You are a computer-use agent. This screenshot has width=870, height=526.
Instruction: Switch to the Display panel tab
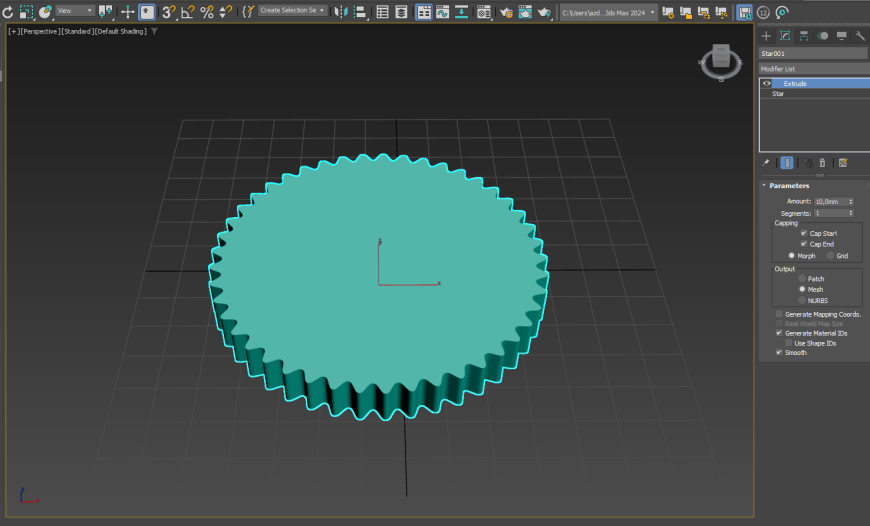click(x=842, y=36)
